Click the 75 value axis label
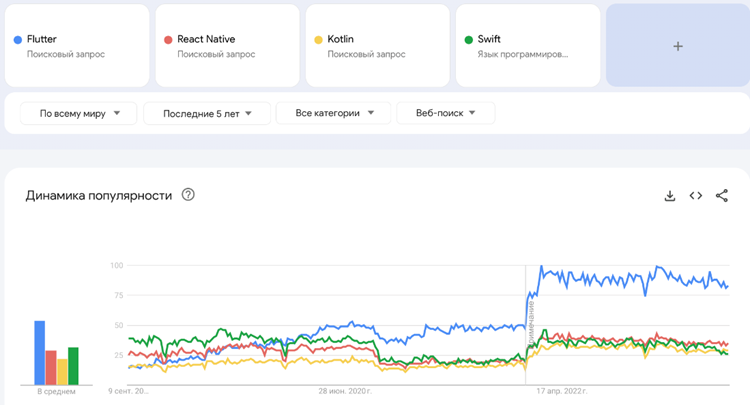 point(119,296)
